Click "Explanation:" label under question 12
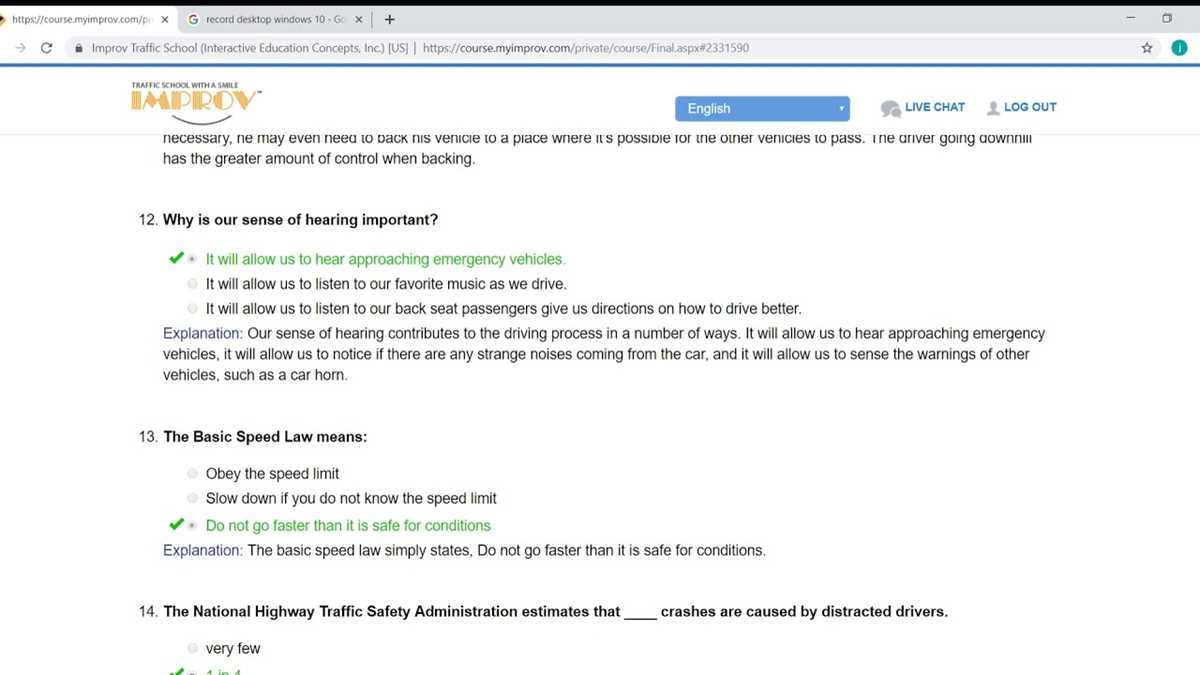 pyautogui.click(x=203, y=333)
